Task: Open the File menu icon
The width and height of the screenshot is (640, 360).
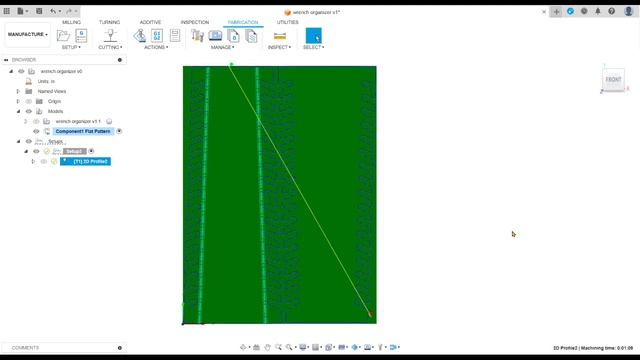Action: pyautogui.click(x=20, y=11)
